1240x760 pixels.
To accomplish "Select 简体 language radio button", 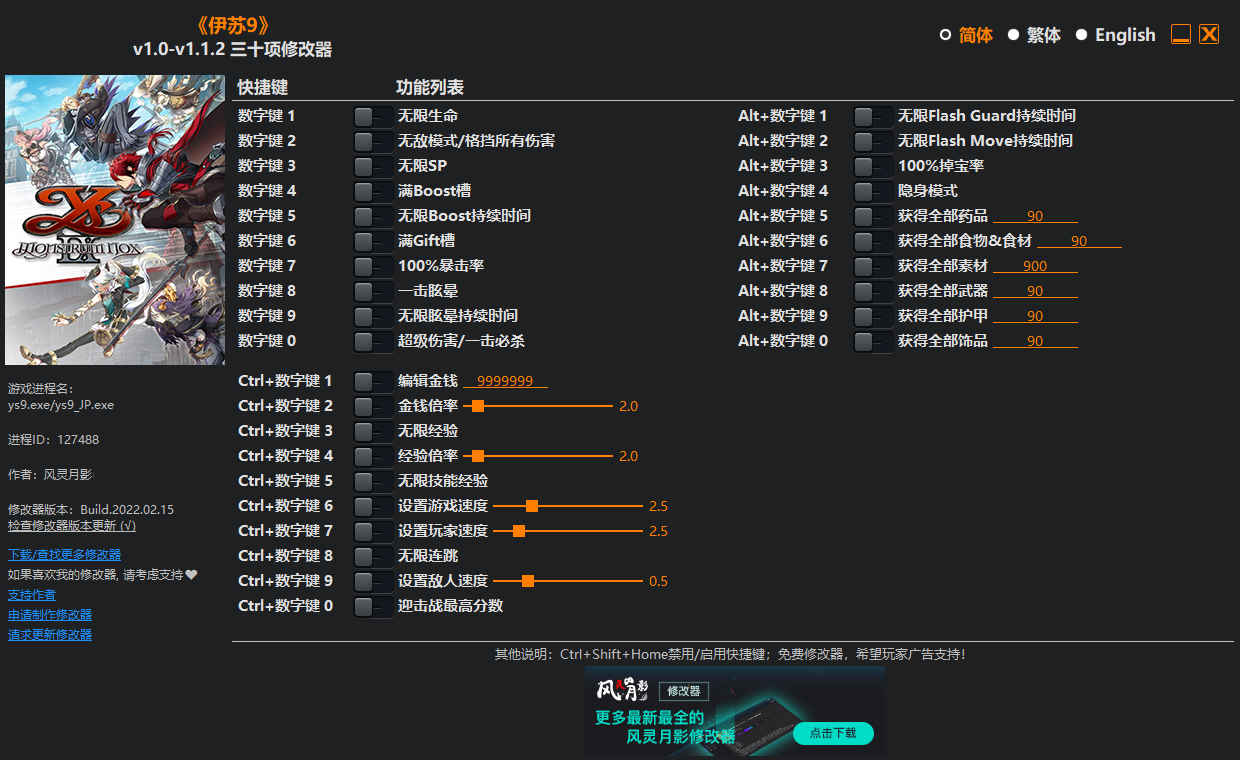I will pos(945,35).
